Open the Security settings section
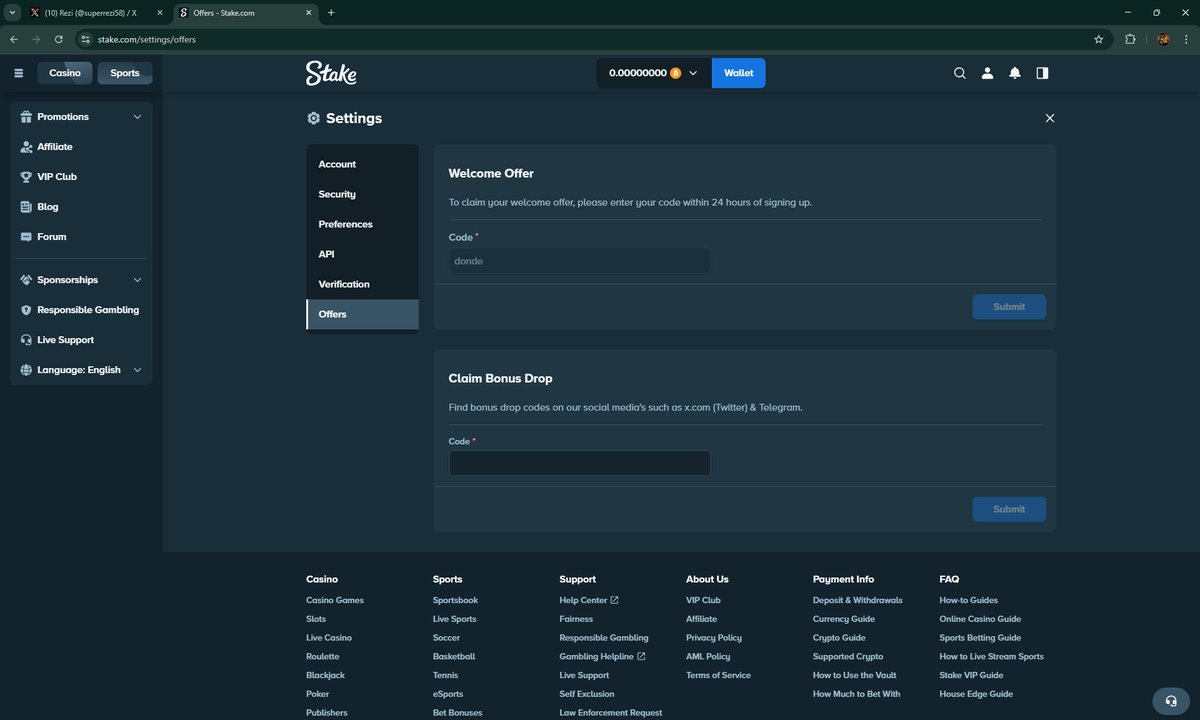 (x=362, y=194)
